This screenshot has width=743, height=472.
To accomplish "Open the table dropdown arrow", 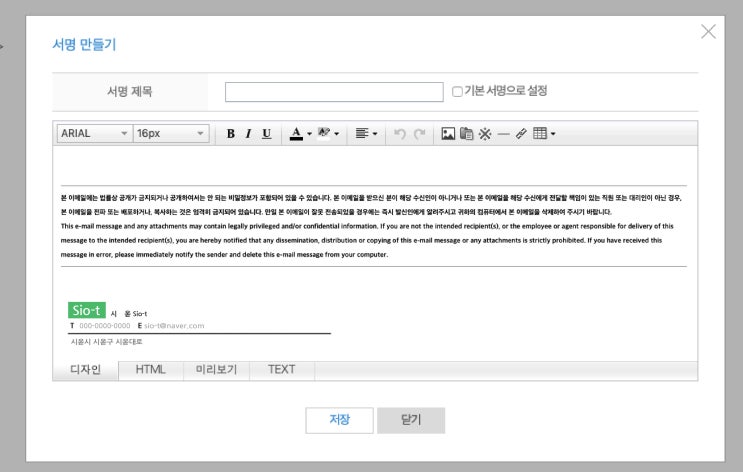I will (553, 134).
